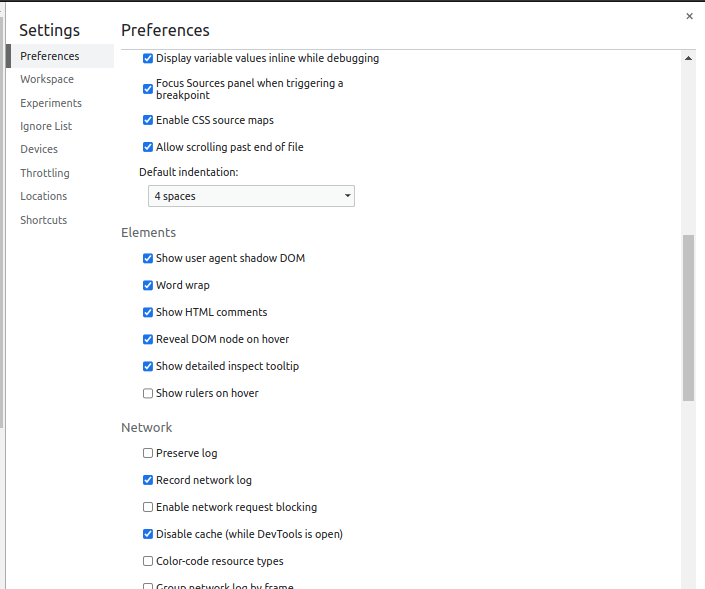Viewport: 705px width, 589px height.
Task: Click the vertical scrollbar thumb
Action: coord(689,318)
